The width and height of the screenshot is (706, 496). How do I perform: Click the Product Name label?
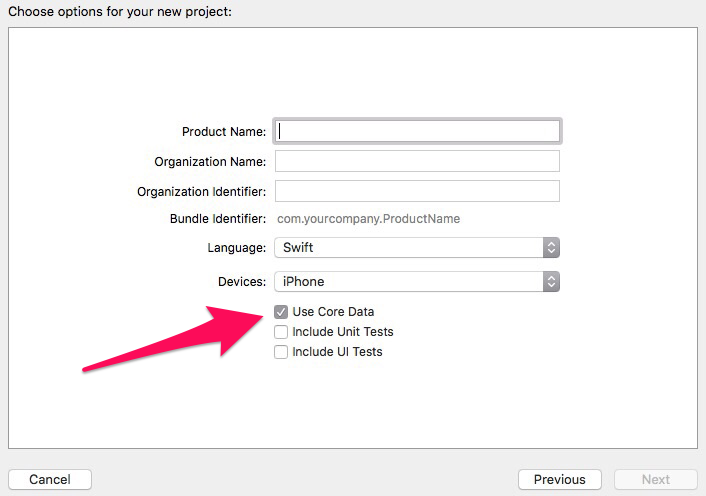point(224,131)
